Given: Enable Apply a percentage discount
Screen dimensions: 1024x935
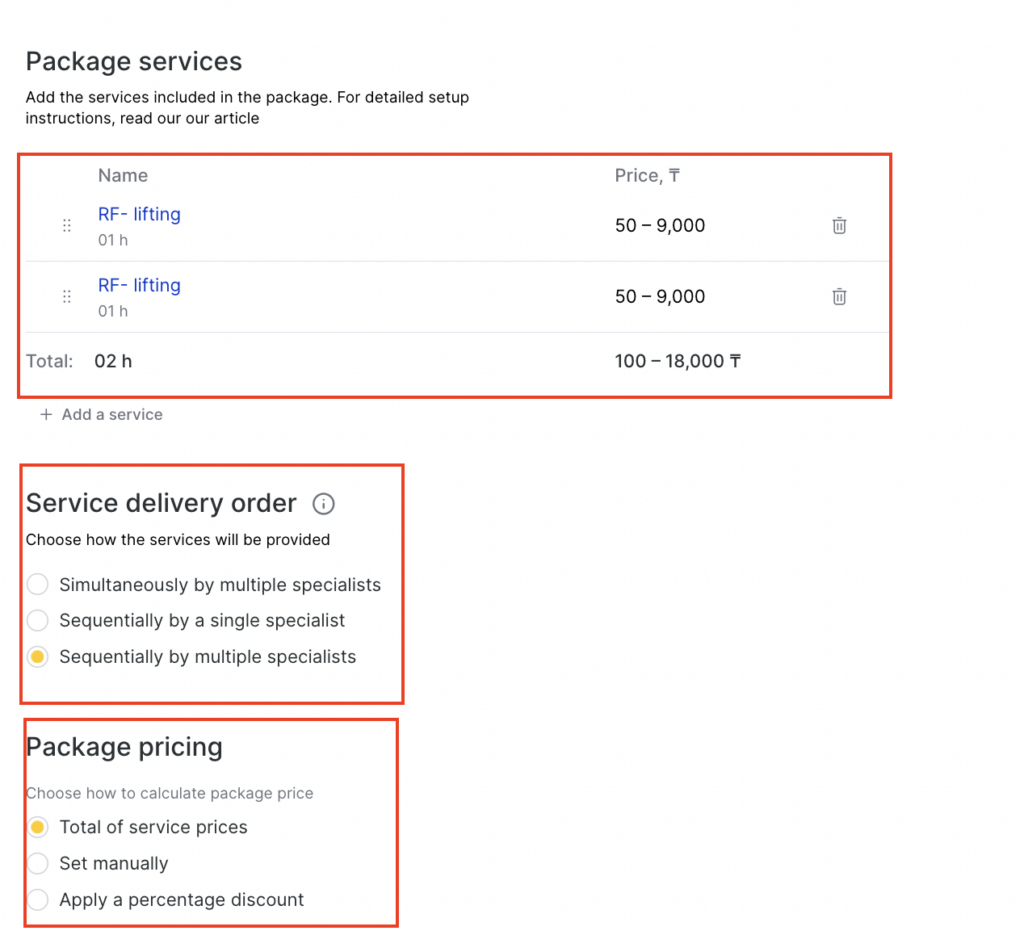Looking at the screenshot, I should [x=38, y=899].
